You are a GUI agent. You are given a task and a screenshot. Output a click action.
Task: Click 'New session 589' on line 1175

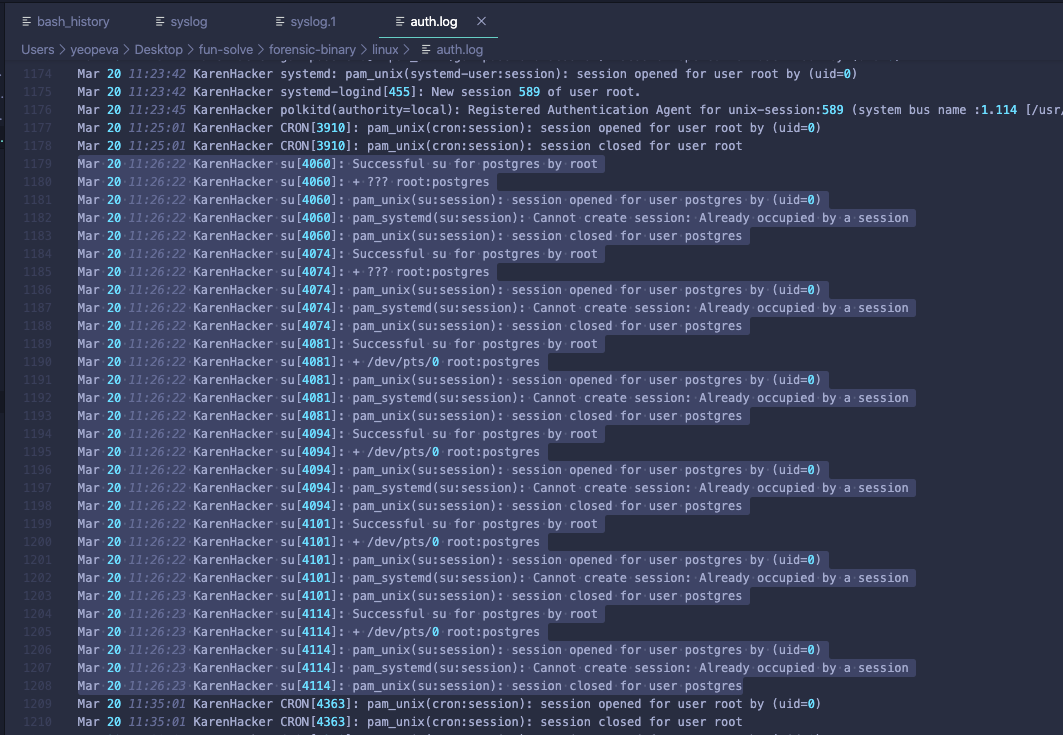point(485,92)
